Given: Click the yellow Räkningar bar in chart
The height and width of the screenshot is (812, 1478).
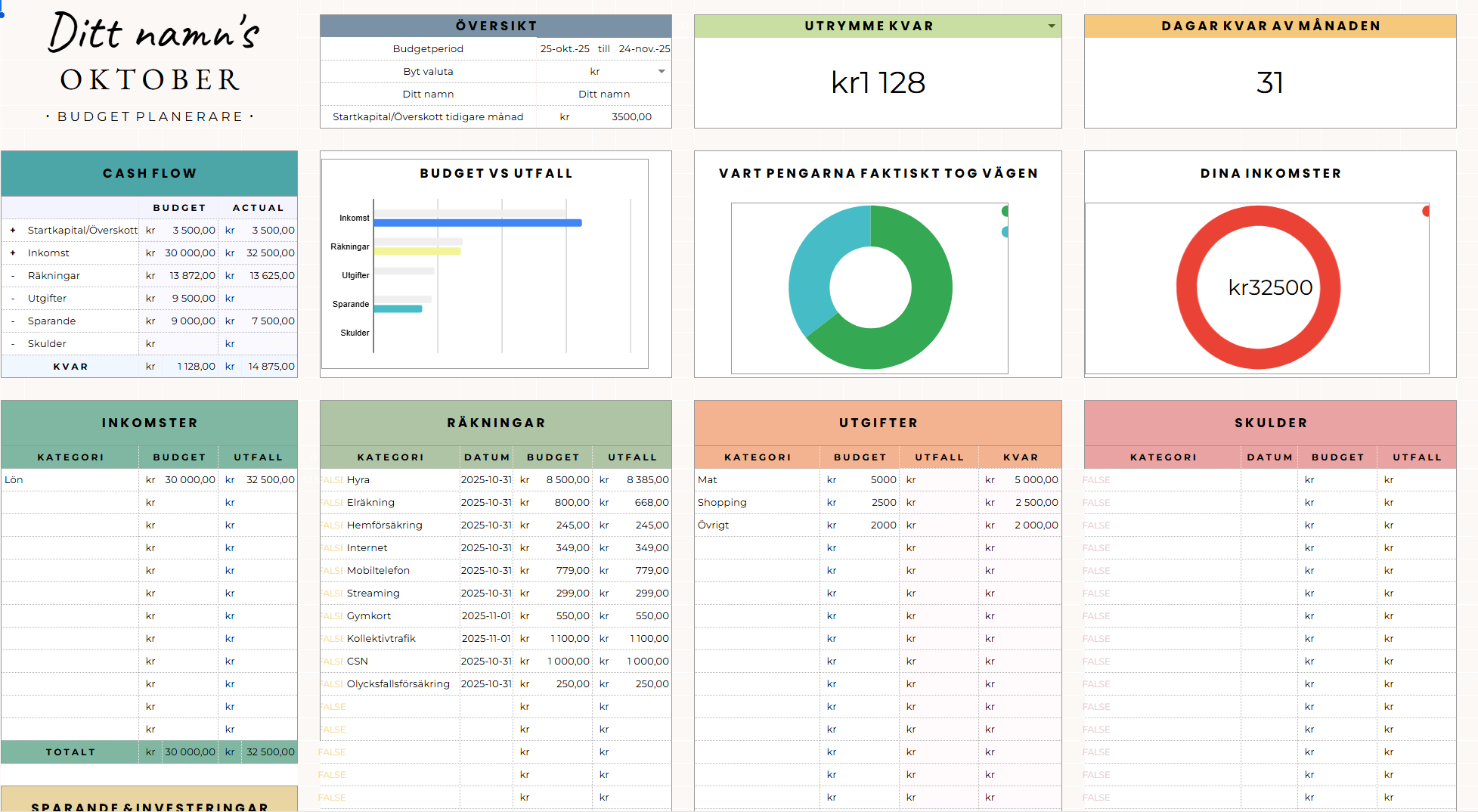Looking at the screenshot, I should (x=417, y=251).
